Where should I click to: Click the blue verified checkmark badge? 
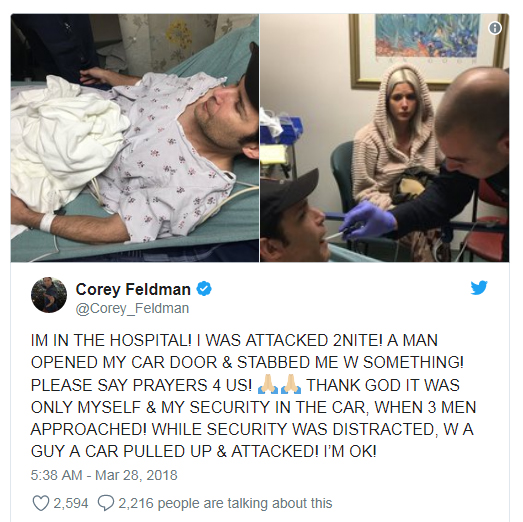point(204,289)
